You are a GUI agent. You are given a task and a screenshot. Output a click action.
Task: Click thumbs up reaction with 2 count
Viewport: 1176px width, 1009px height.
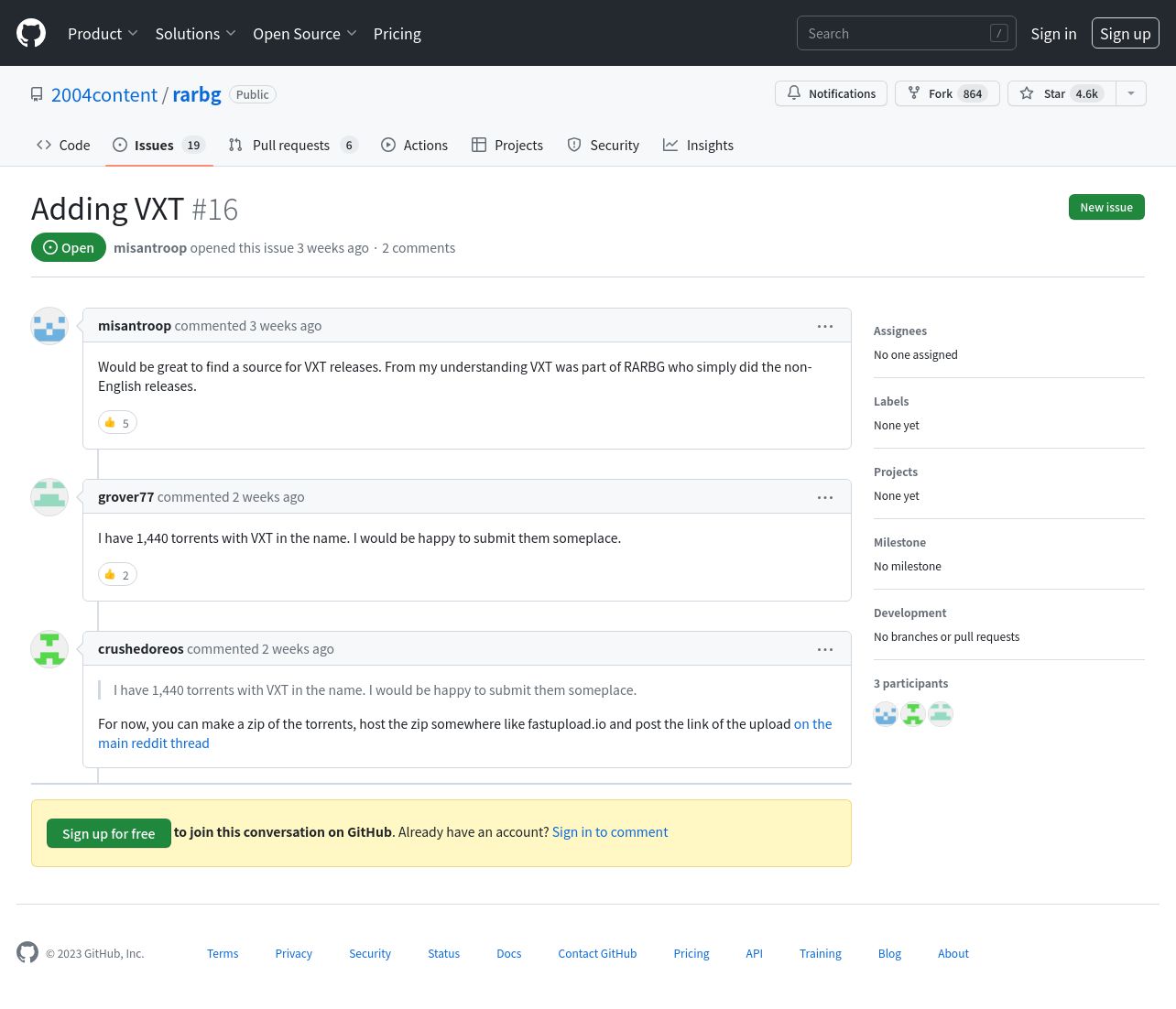pyautogui.click(x=117, y=574)
